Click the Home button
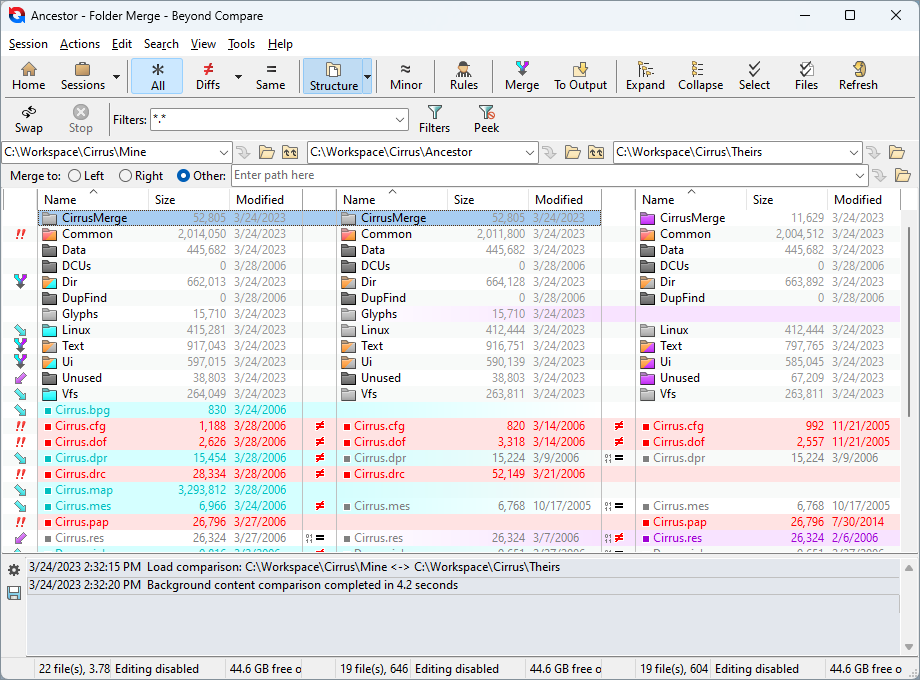Viewport: 920px width, 680px height. [28, 75]
